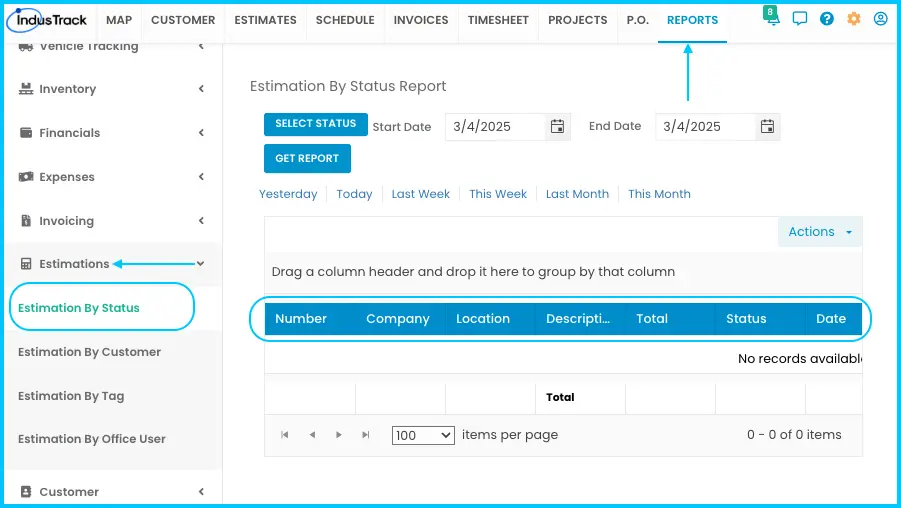
Task: Select the This Week date shortcut
Action: pos(498,194)
